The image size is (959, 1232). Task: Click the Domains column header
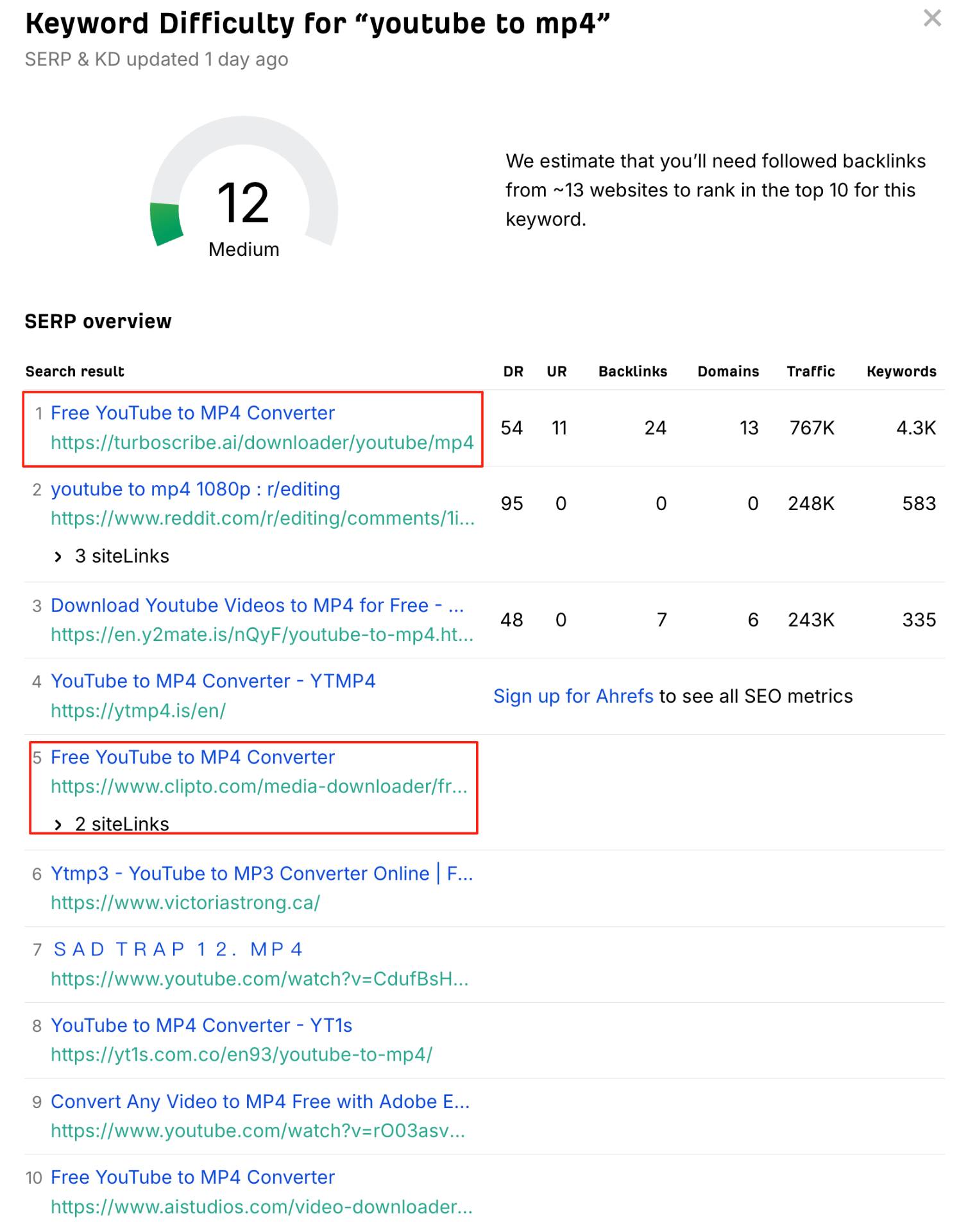pyautogui.click(x=728, y=372)
